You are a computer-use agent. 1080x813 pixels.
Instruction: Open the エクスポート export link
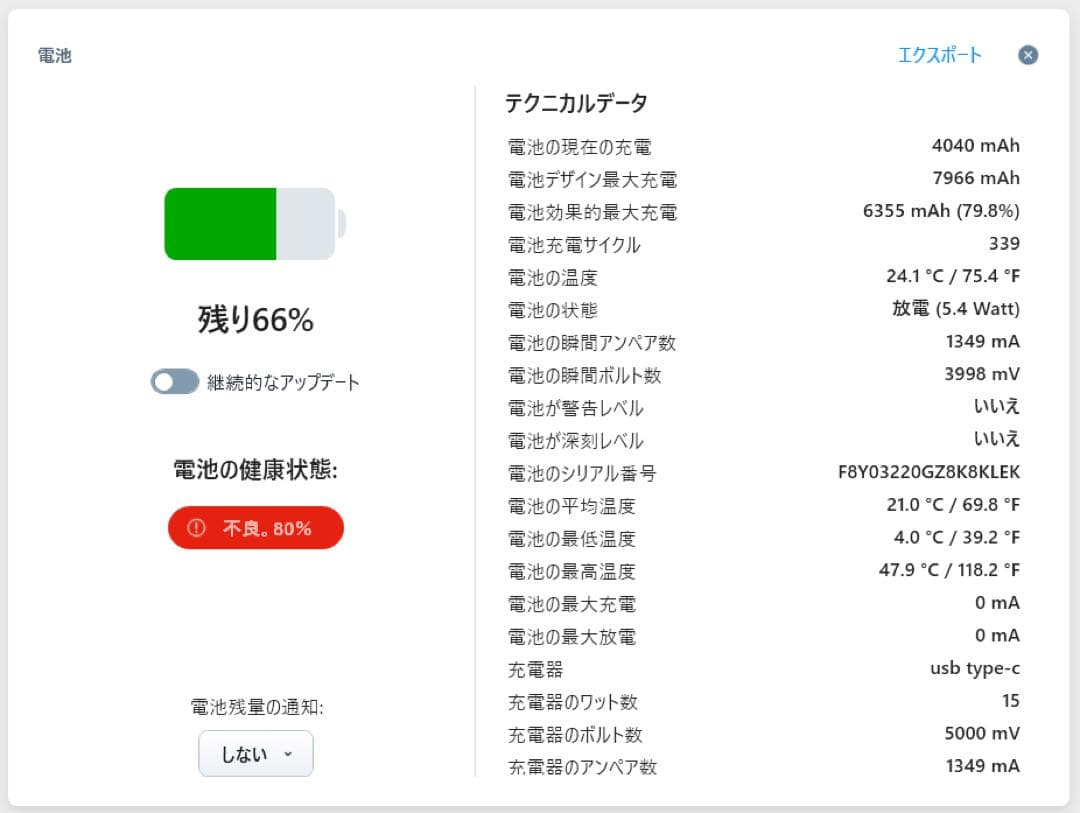tap(940, 57)
